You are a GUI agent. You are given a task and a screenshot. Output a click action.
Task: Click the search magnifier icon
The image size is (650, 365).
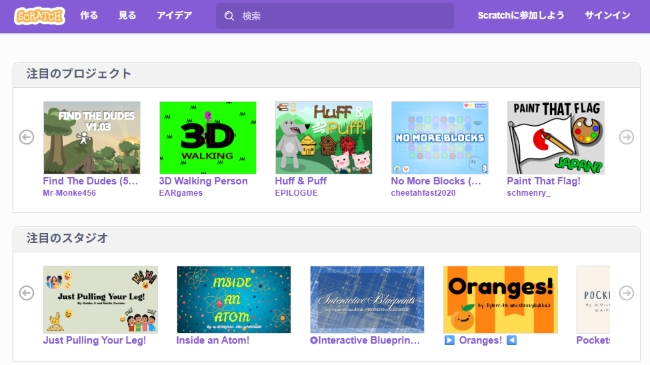pos(229,16)
